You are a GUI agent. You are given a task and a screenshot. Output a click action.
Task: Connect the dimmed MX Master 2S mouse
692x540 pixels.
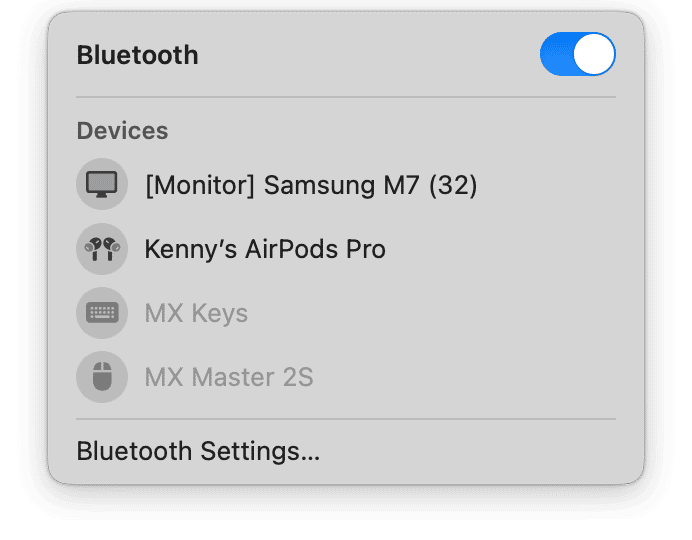pyautogui.click(x=229, y=377)
